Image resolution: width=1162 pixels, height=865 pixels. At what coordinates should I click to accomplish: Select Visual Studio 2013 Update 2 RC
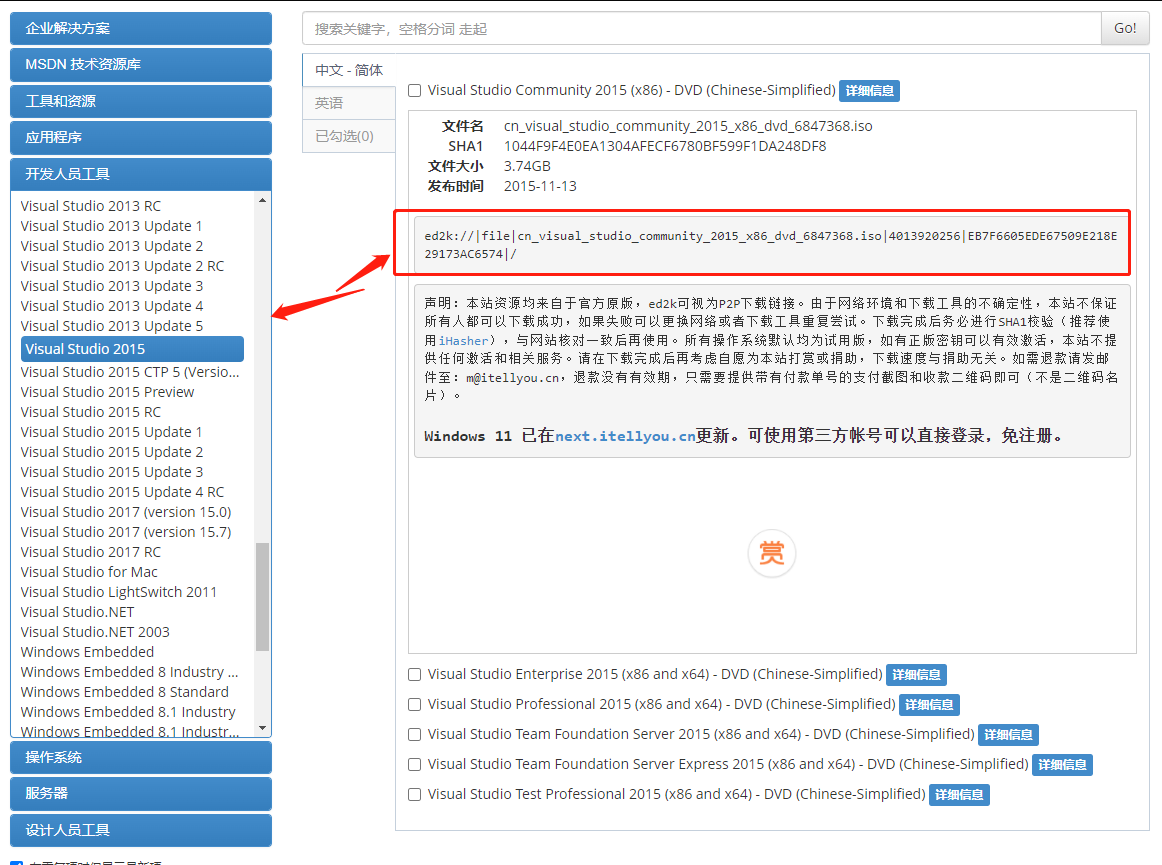pyautogui.click(x=122, y=266)
